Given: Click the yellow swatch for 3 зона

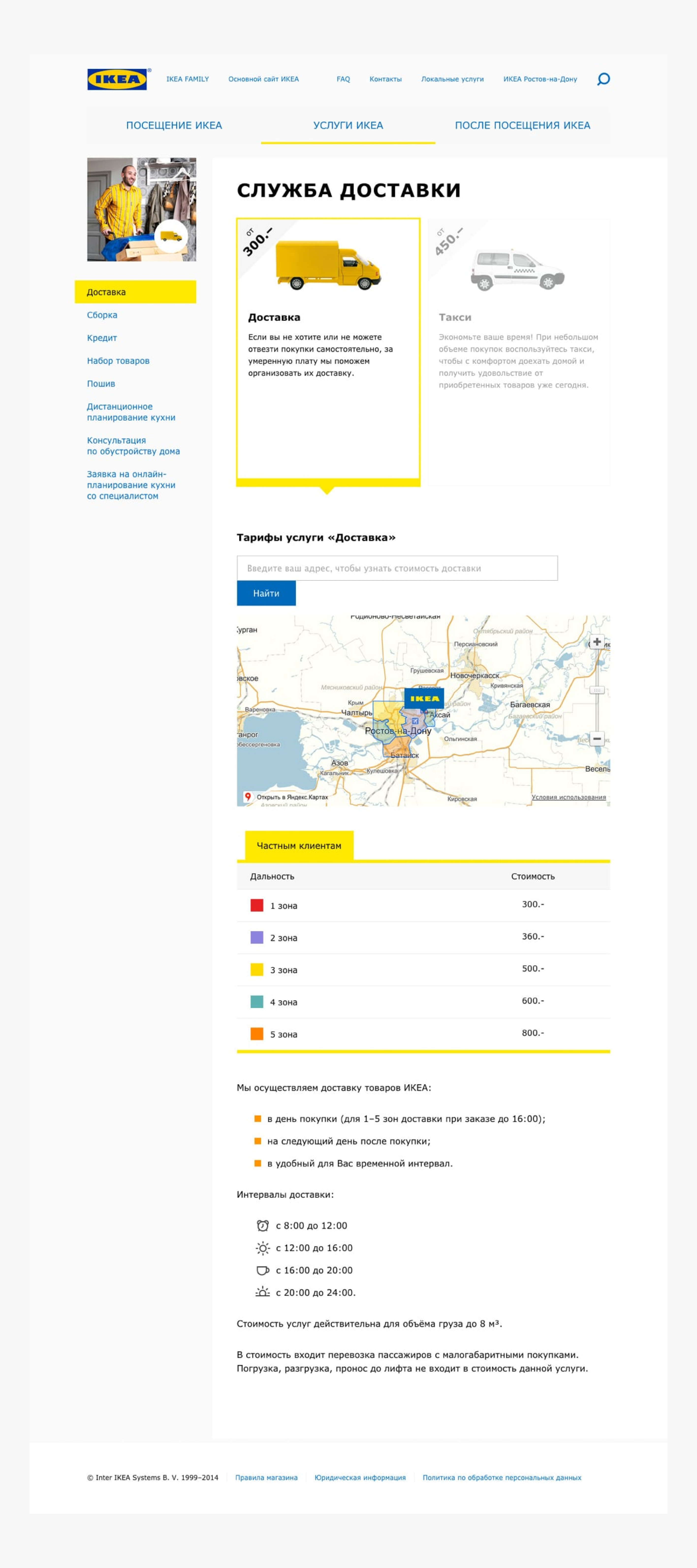Looking at the screenshot, I should [x=257, y=970].
